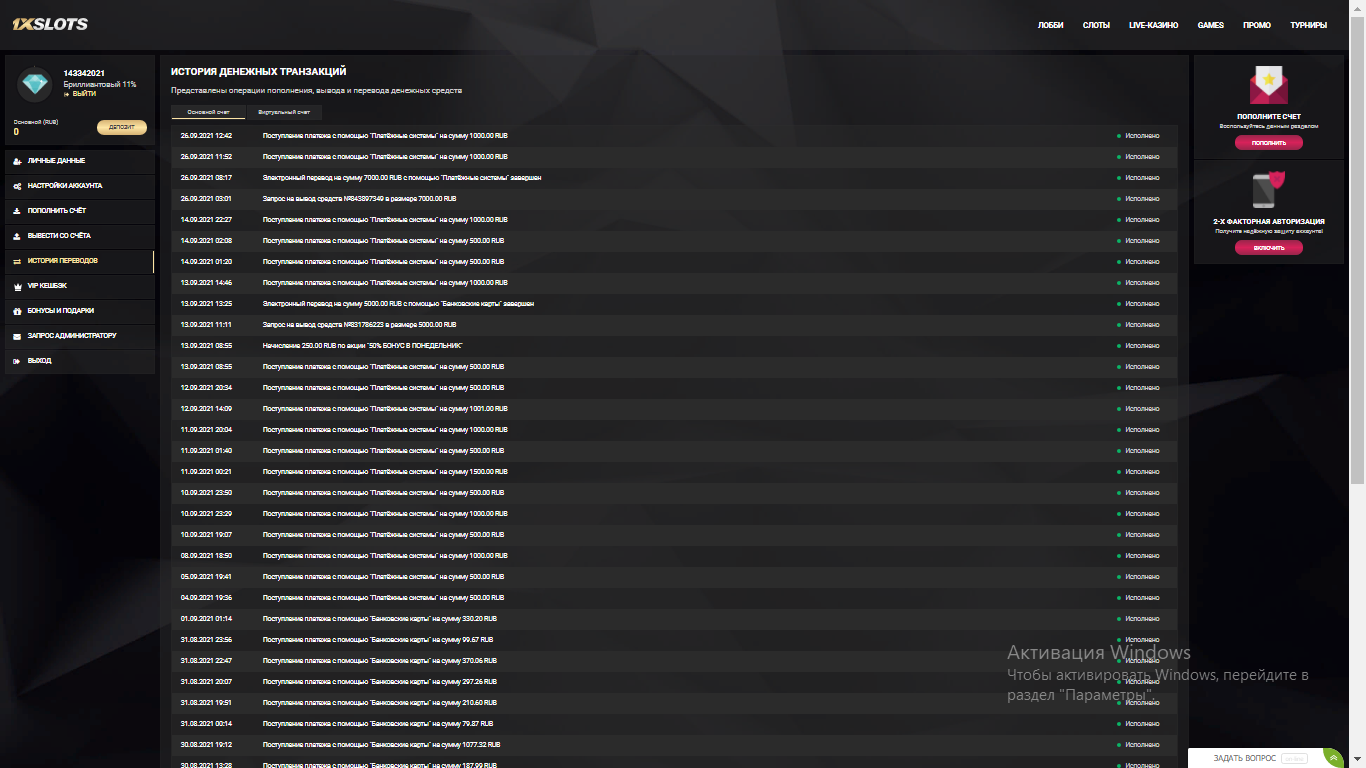1366x768 pixels.
Task: Click the Бонусы и подарки gift icon
Action: tap(18, 311)
